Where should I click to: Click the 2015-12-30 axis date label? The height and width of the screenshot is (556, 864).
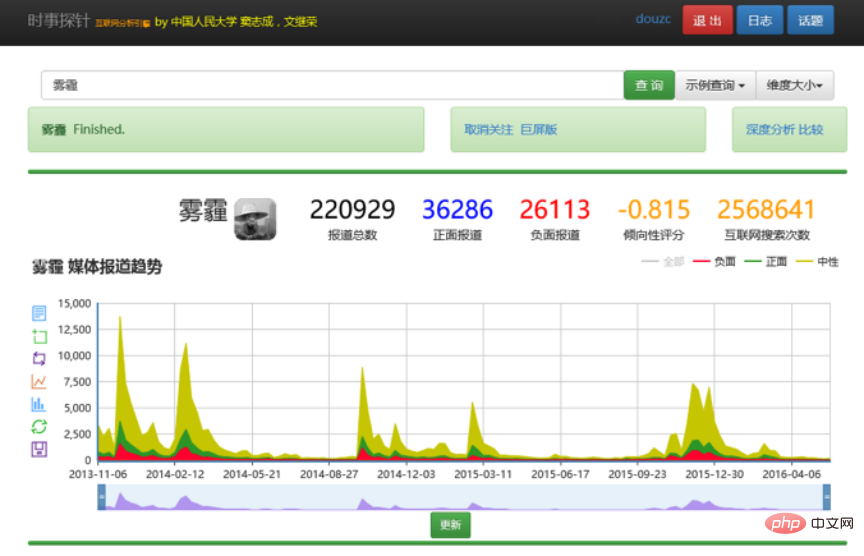pos(714,474)
